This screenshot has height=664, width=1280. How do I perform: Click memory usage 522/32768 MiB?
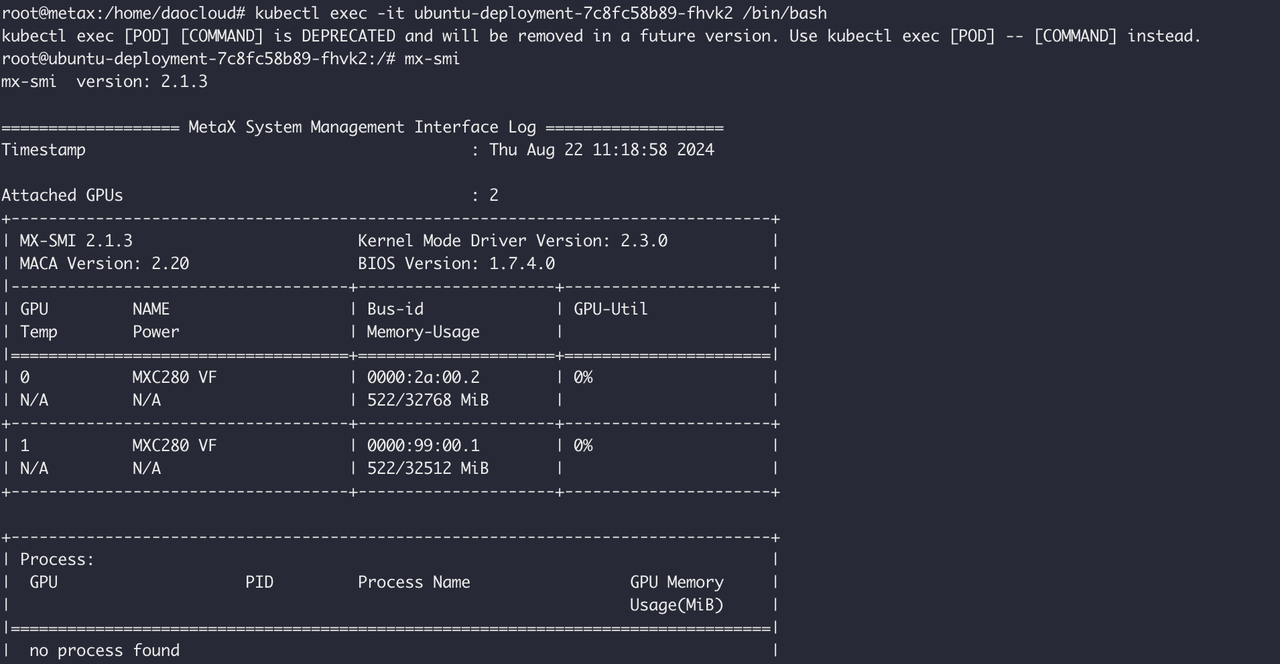pyautogui.click(x=428, y=400)
